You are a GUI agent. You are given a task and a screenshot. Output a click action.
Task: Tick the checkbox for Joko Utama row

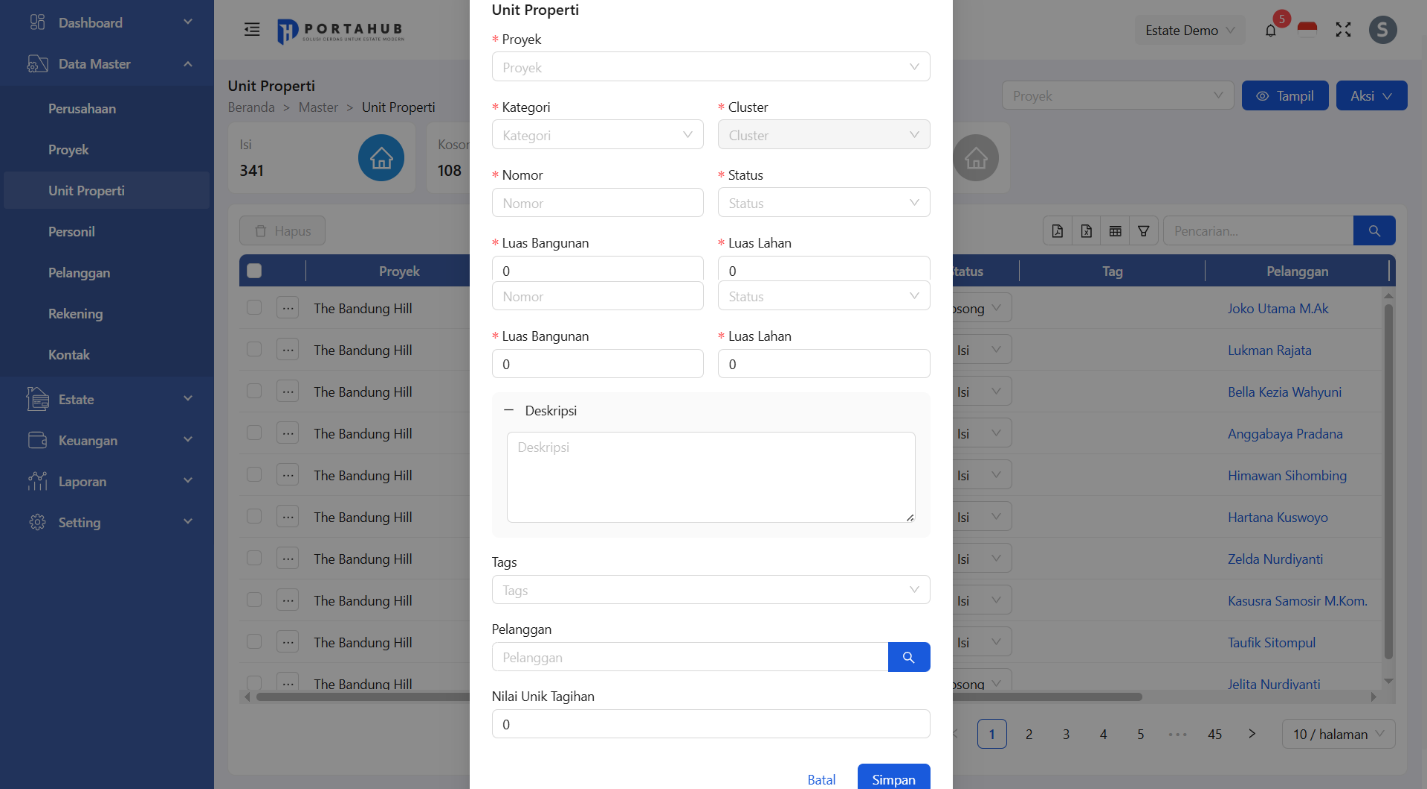[254, 308]
